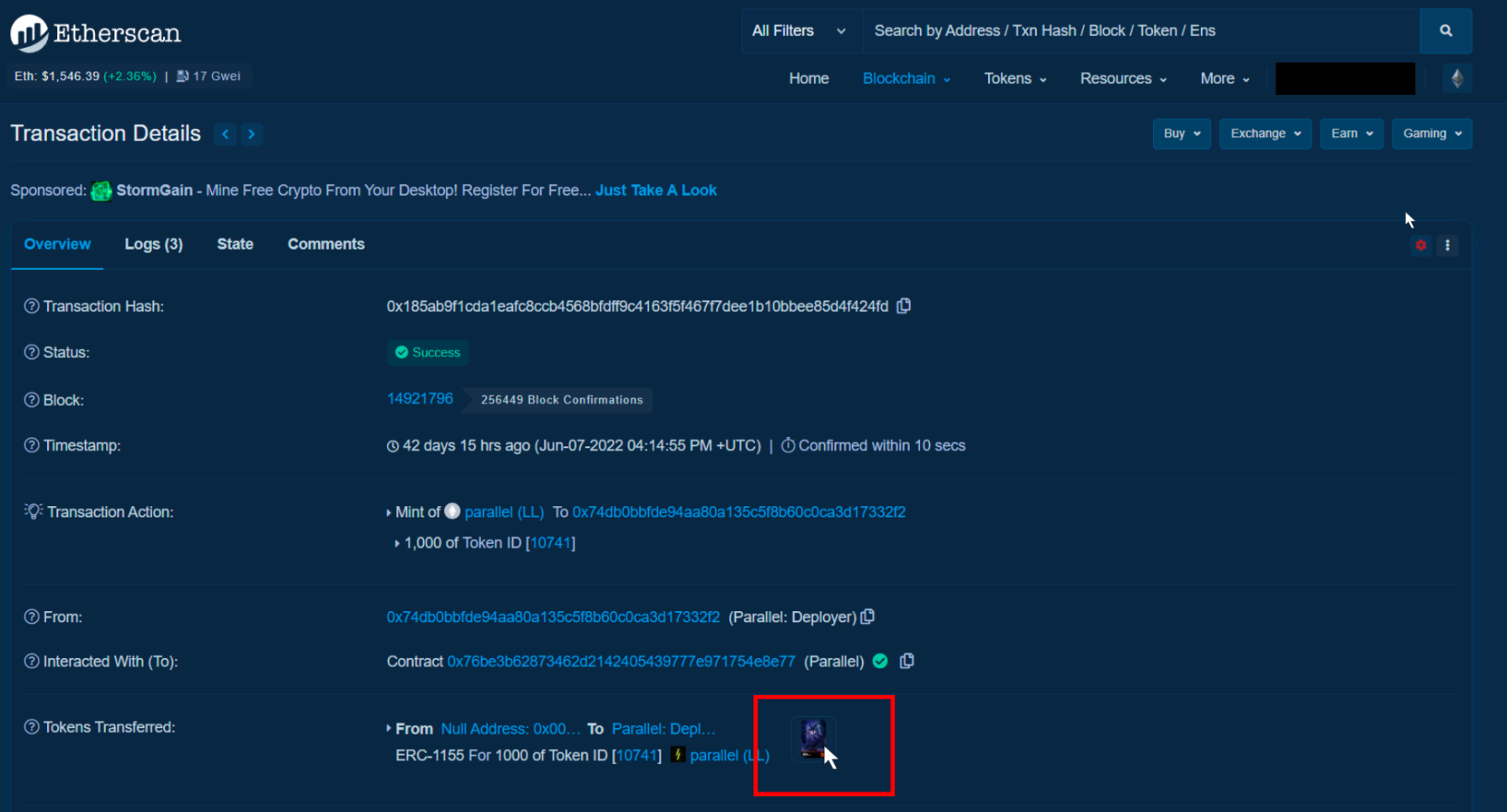The image size is (1507, 812).
Task: Expand the Buy dropdown
Action: (x=1181, y=134)
